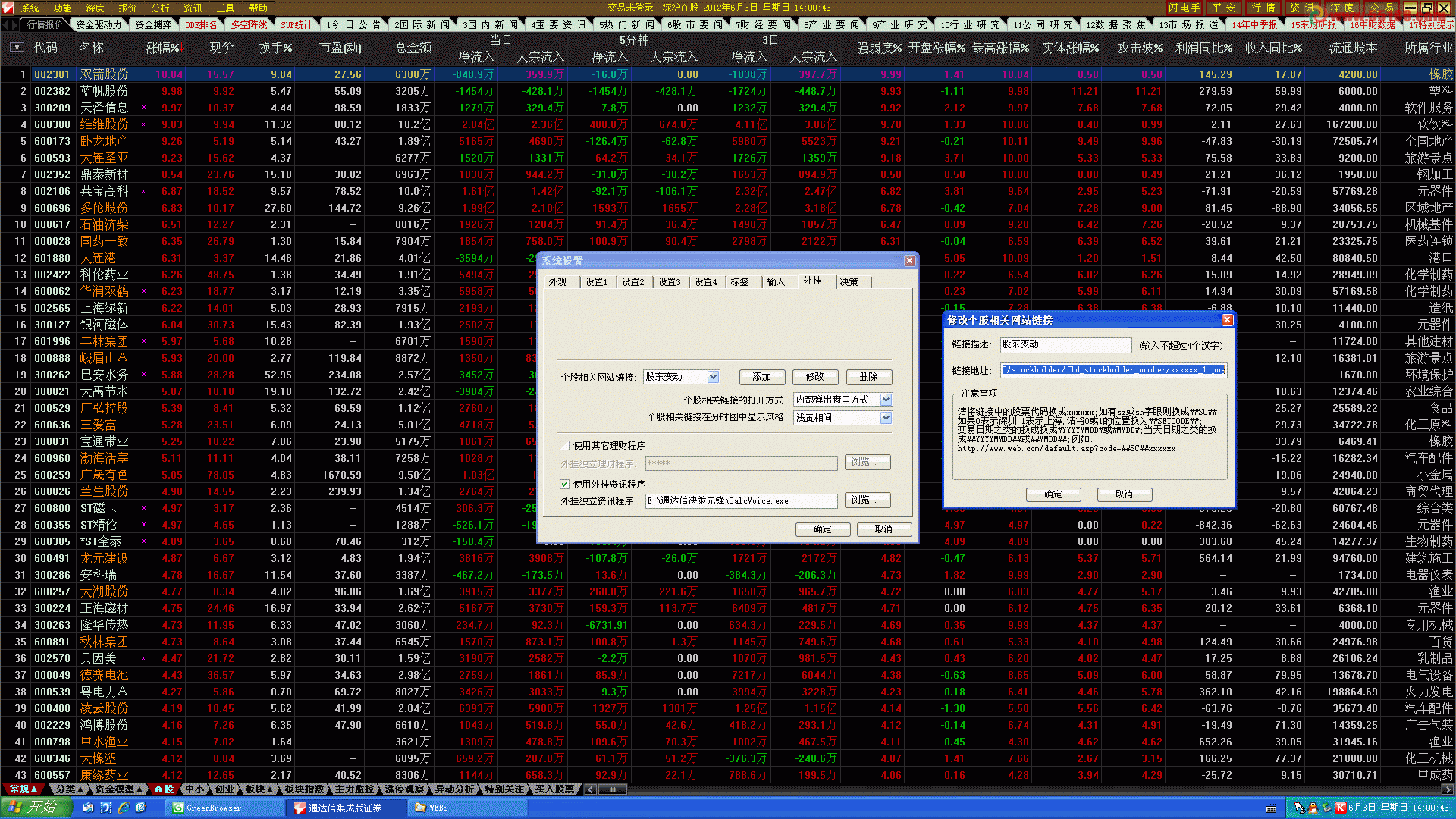Click the app logo icon in the title bar

pyautogui.click(x=8, y=8)
